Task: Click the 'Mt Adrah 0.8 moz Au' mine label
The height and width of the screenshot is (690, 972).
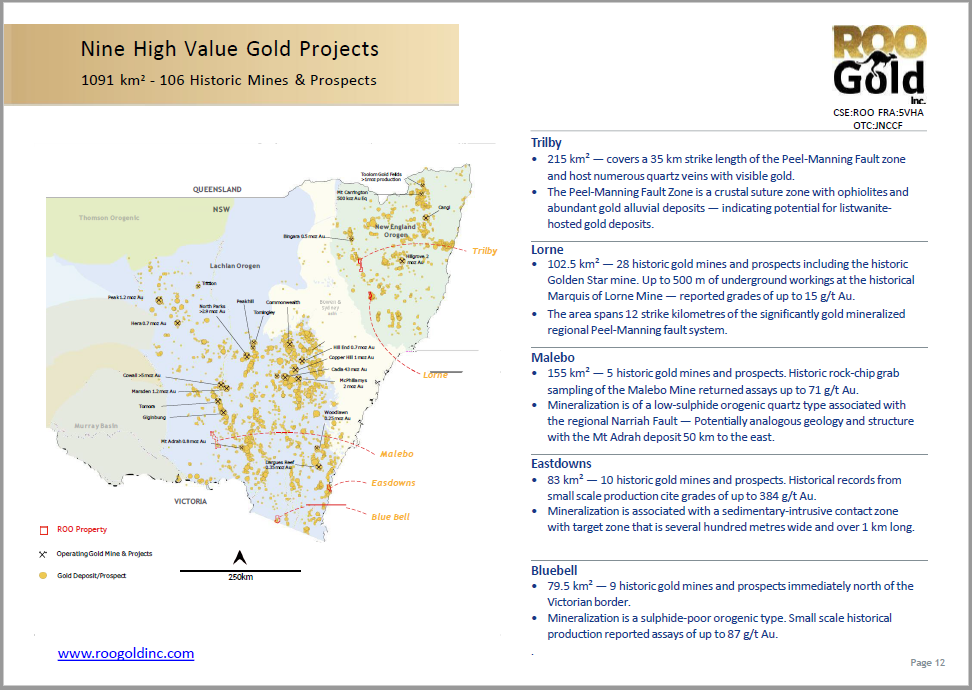Action: [183, 441]
